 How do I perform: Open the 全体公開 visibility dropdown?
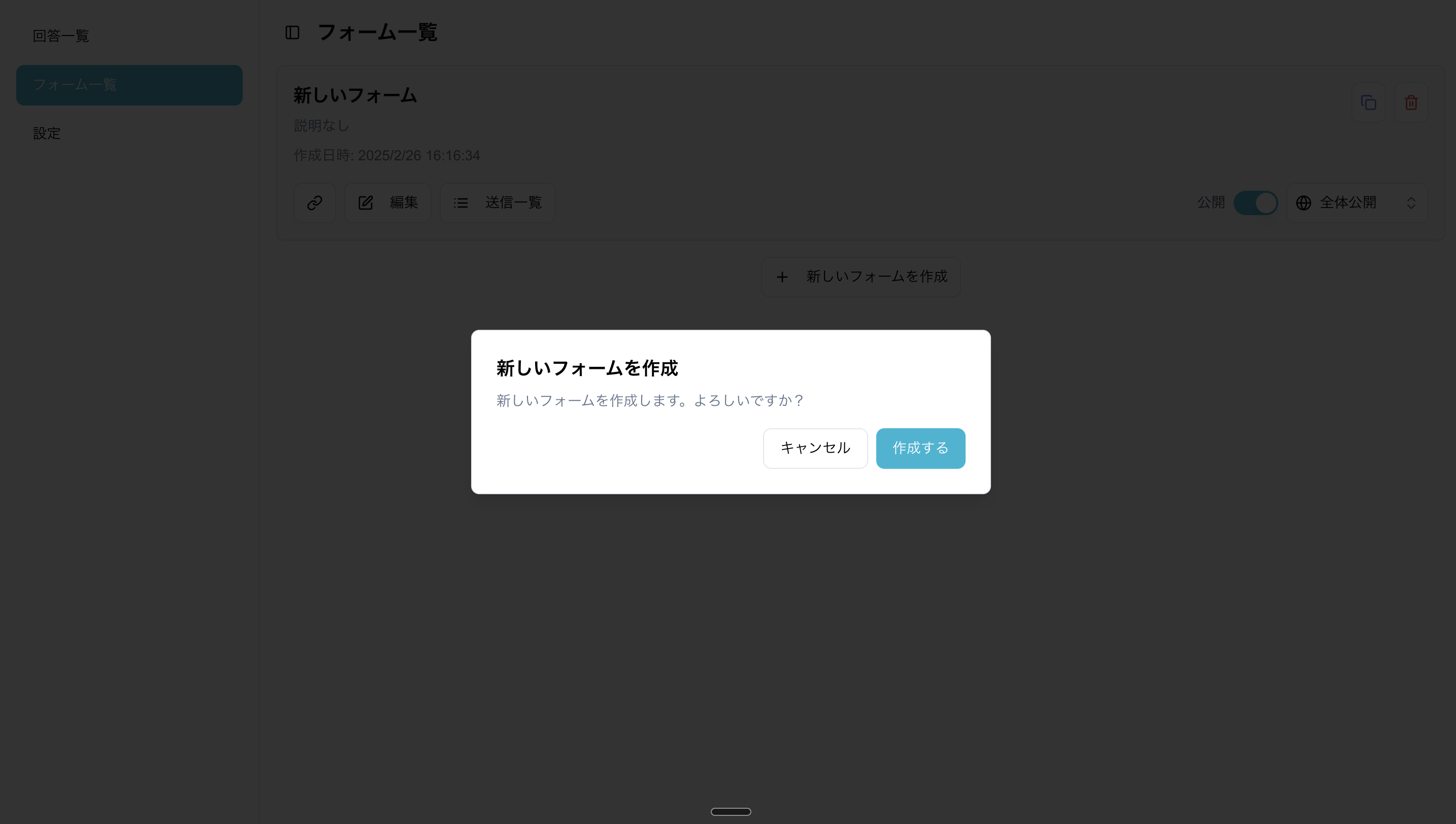coord(1356,202)
